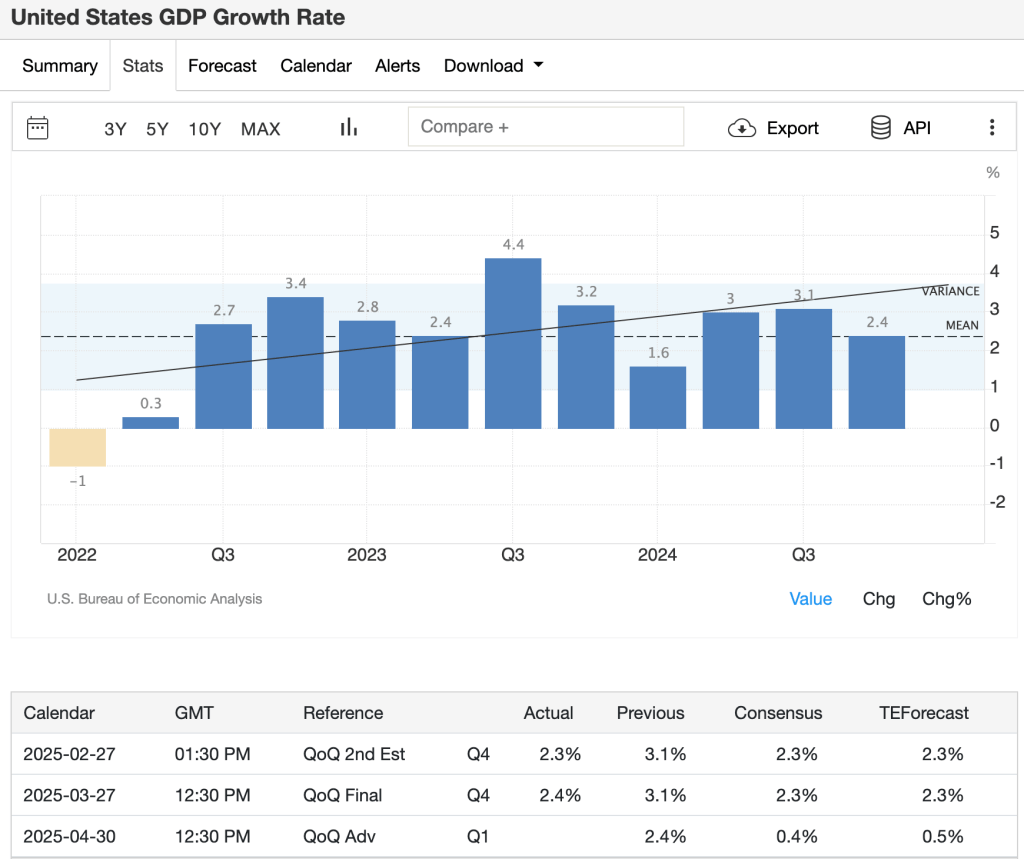Click the 5Y range button
Image resolution: width=1024 pixels, height=859 pixels.
(156, 128)
